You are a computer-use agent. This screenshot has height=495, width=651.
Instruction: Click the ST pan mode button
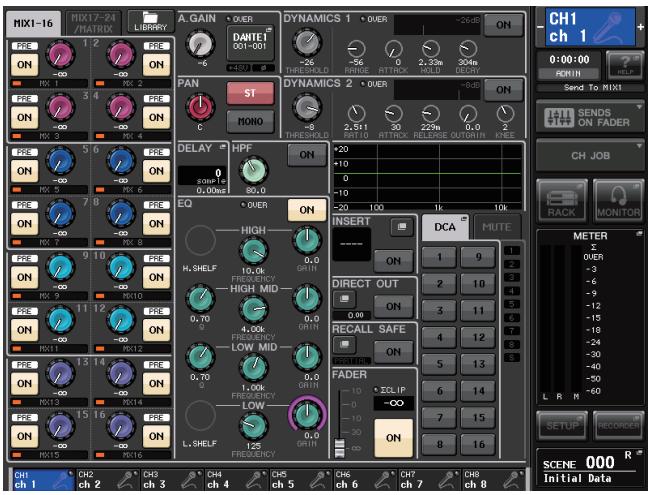pyautogui.click(x=250, y=93)
